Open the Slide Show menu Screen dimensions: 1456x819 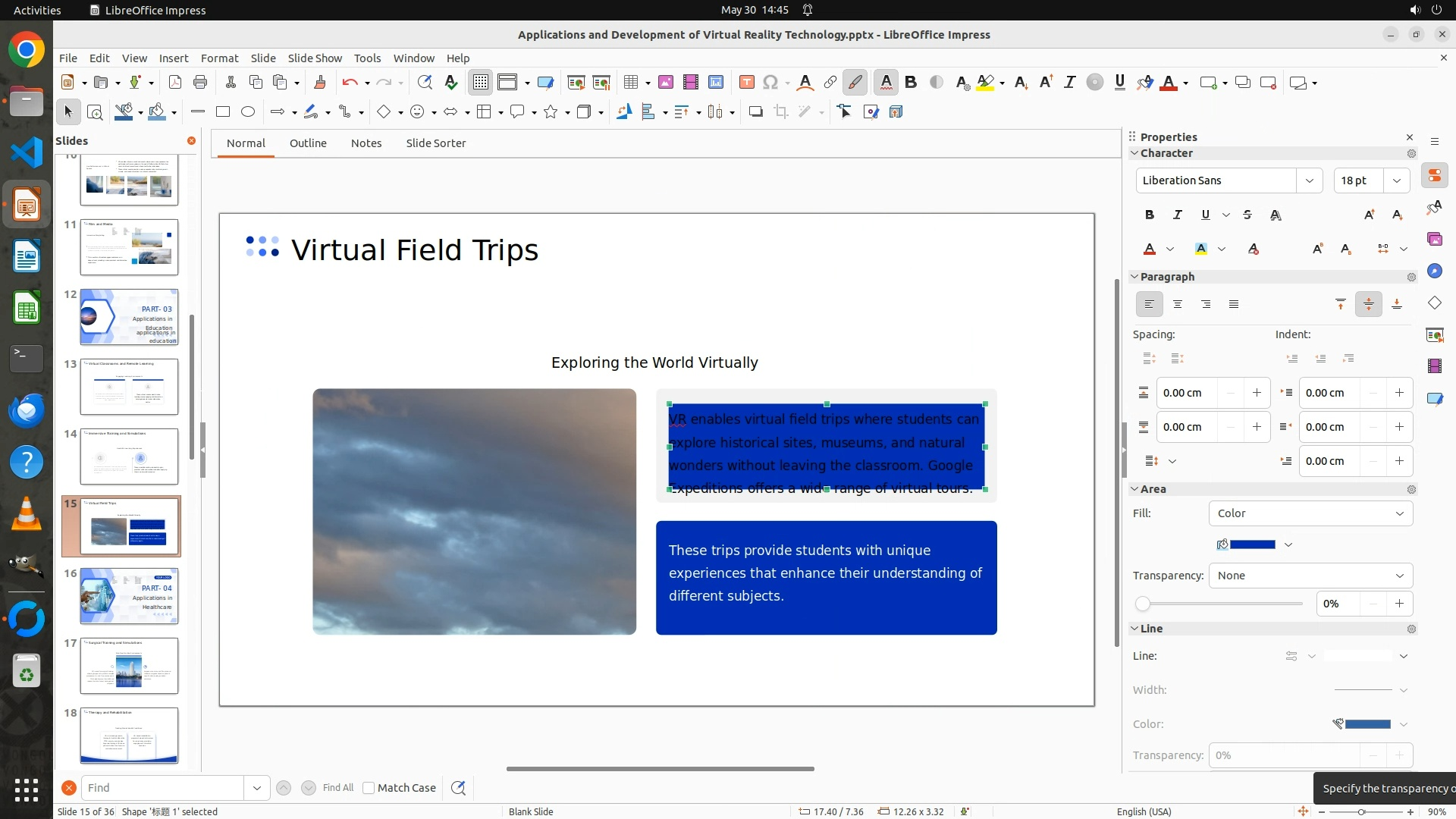(x=315, y=58)
